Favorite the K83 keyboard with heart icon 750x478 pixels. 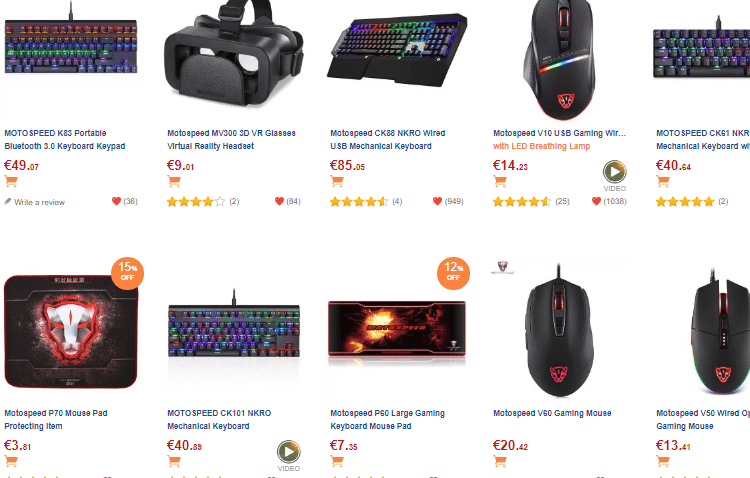[x=116, y=201]
